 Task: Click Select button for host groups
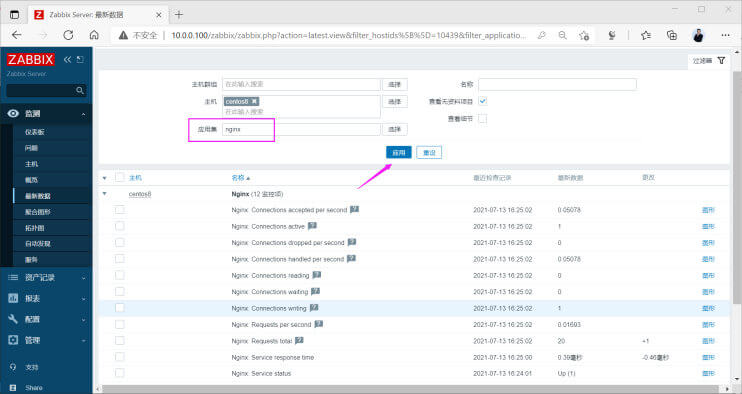click(x=395, y=84)
